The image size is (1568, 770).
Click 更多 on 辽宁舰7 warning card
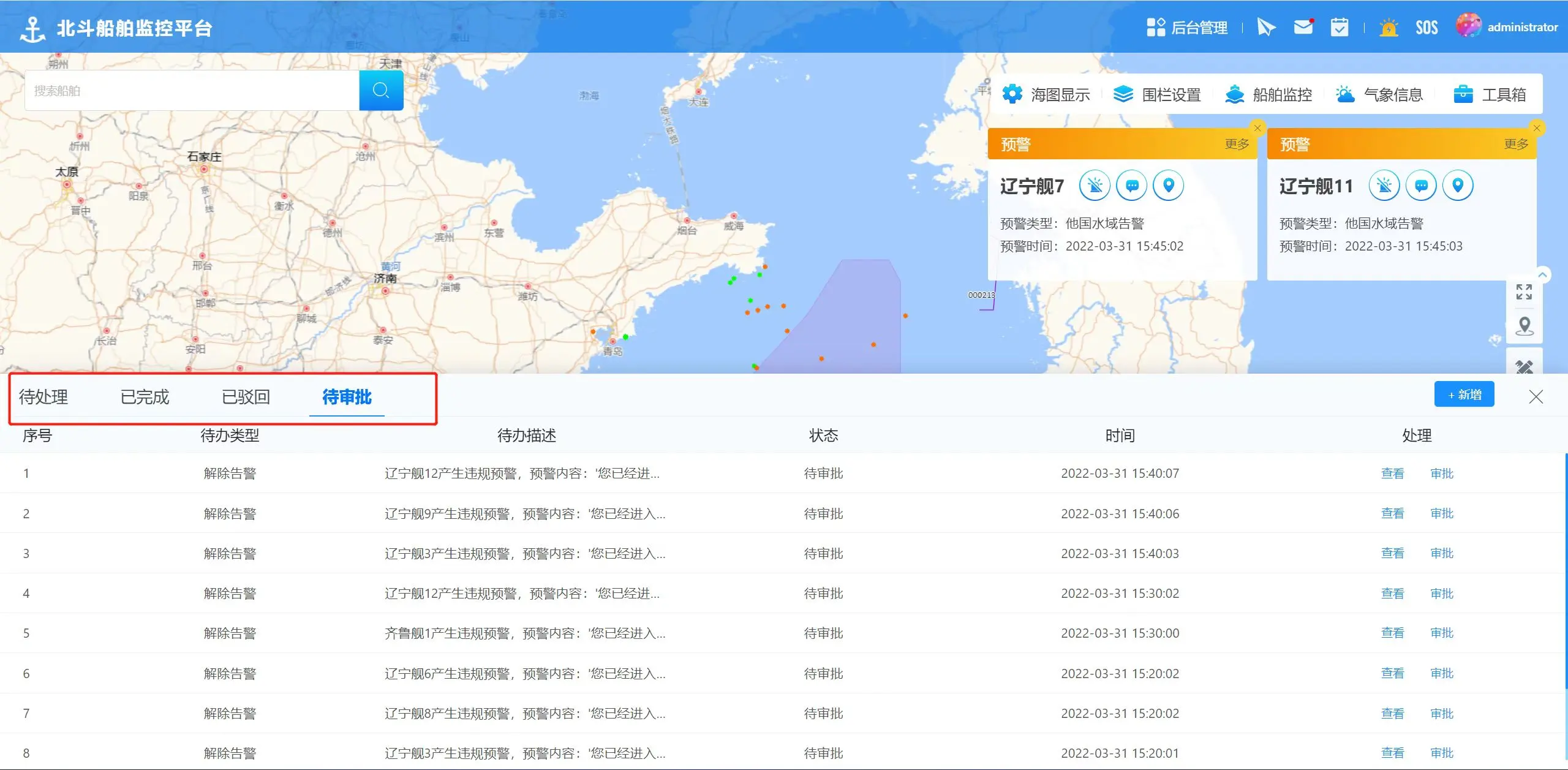coord(1237,144)
